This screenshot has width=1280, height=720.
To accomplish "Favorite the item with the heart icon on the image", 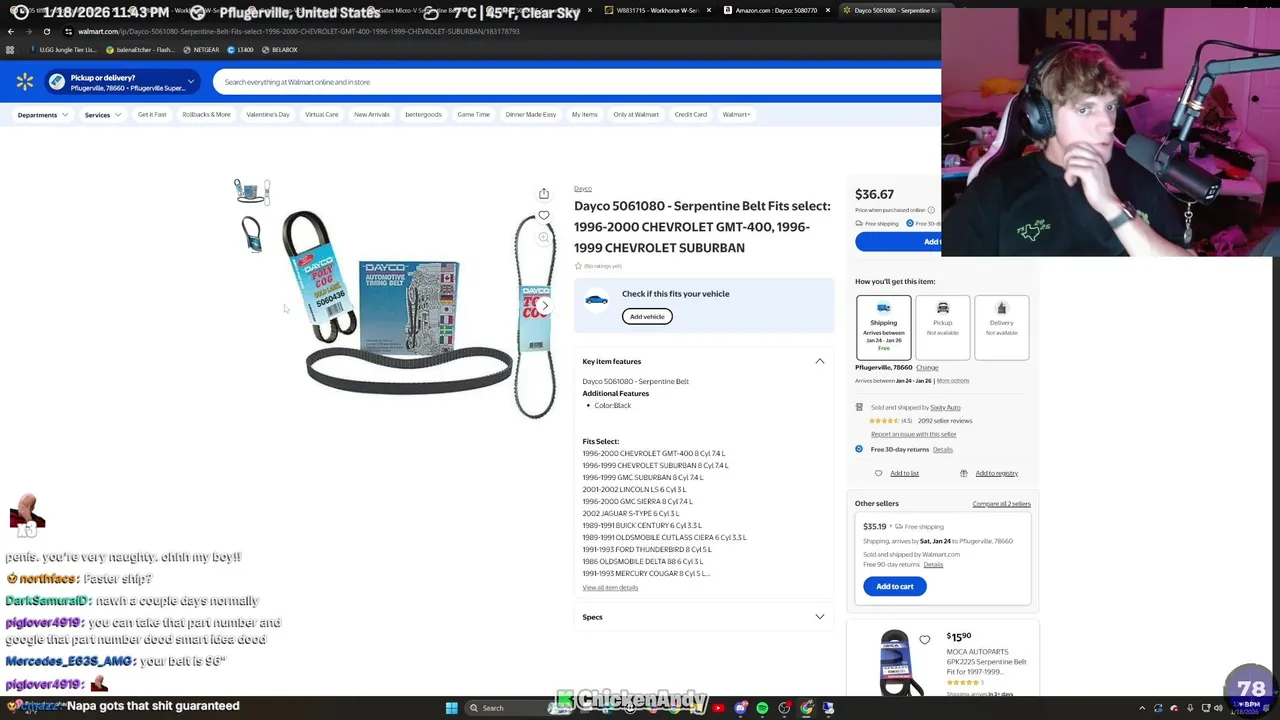I will [x=544, y=215].
